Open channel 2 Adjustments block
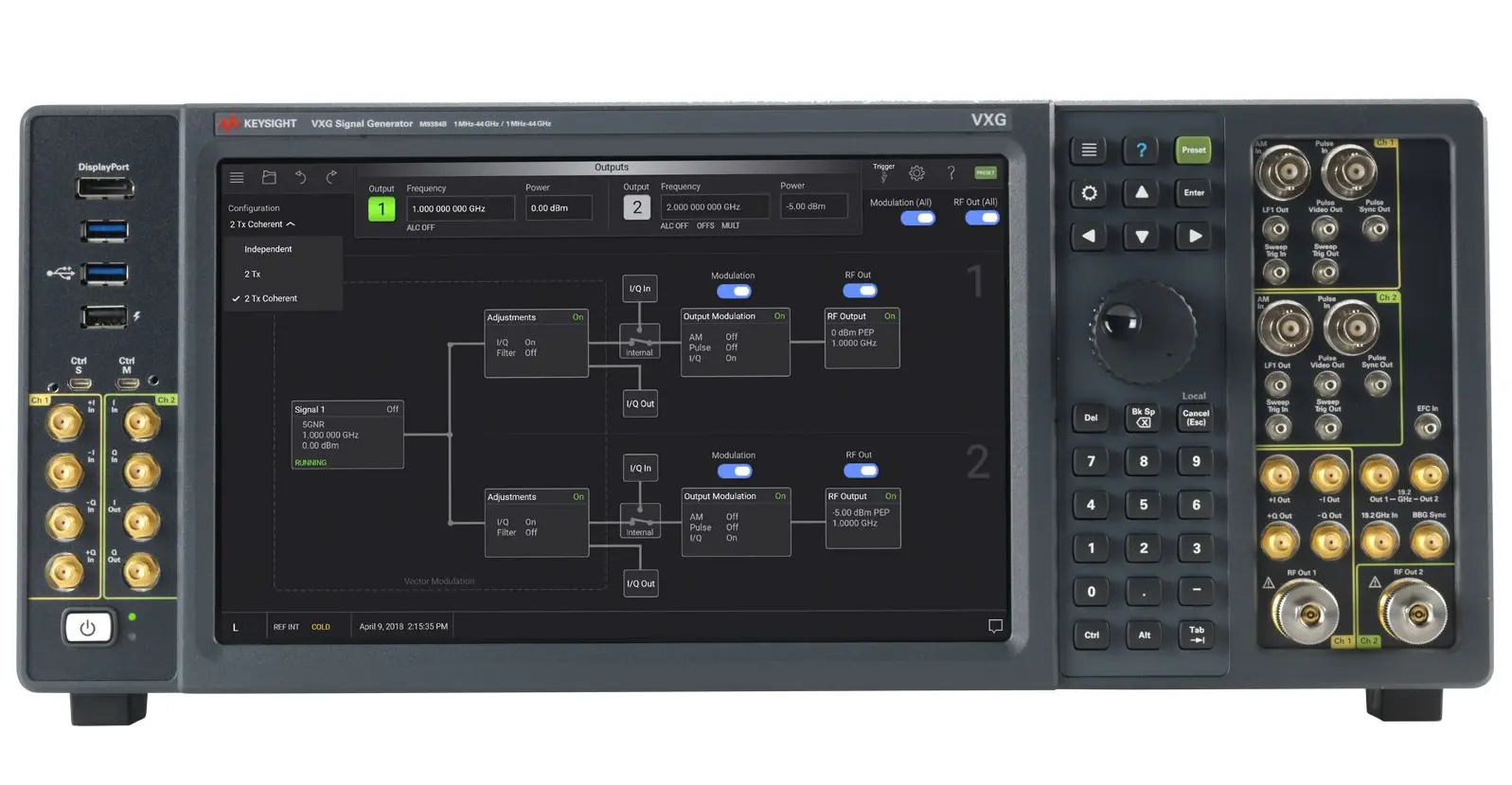The width and height of the screenshot is (1512, 785). tap(537, 523)
